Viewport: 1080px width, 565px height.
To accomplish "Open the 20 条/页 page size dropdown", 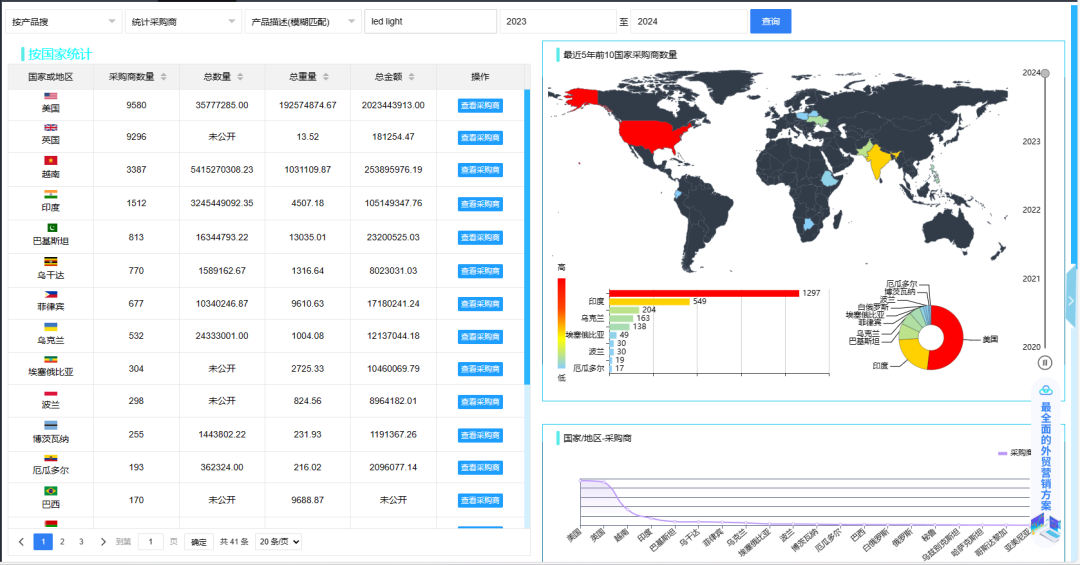I will tap(279, 542).
